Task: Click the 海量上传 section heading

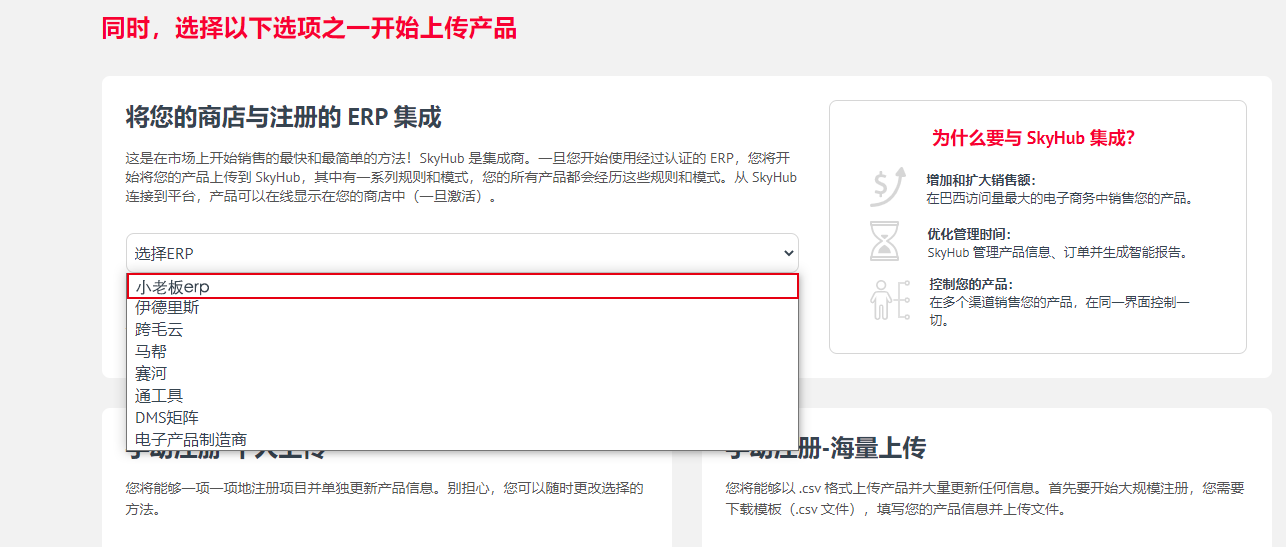Action: [826, 449]
